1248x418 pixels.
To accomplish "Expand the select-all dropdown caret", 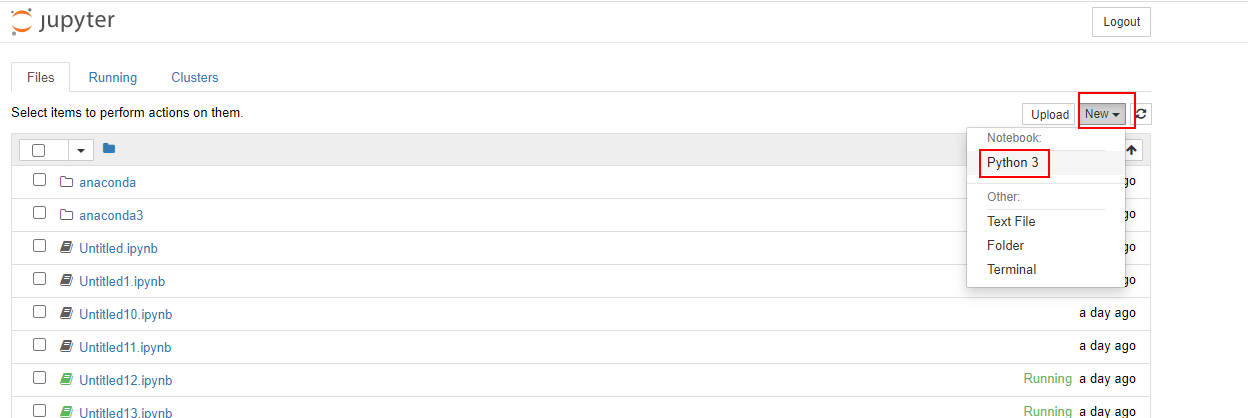I will (81, 150).
